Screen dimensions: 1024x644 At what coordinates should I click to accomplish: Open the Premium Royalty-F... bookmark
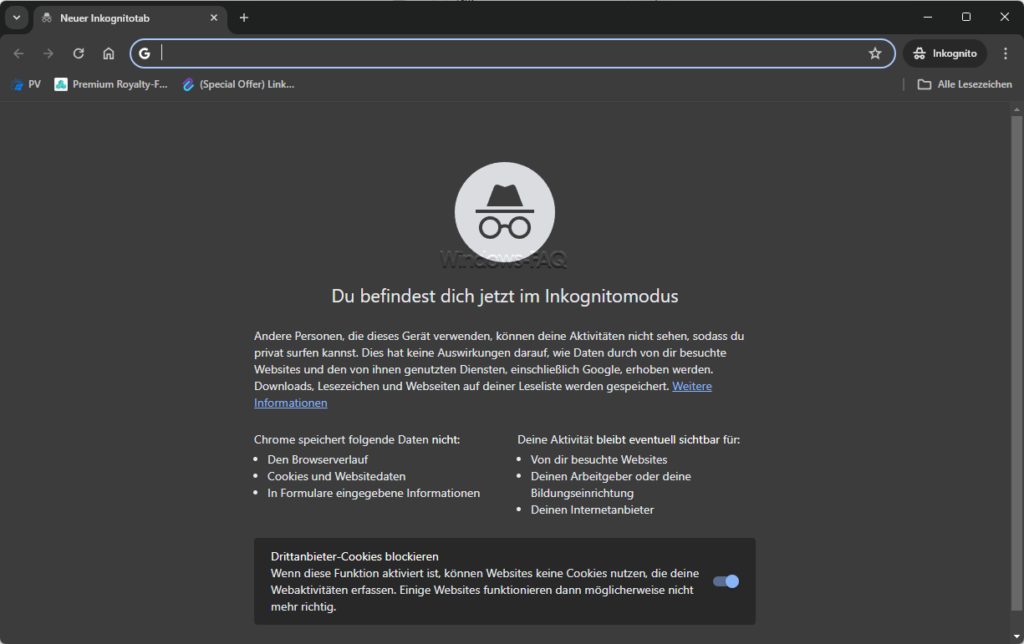pos(111,84)
